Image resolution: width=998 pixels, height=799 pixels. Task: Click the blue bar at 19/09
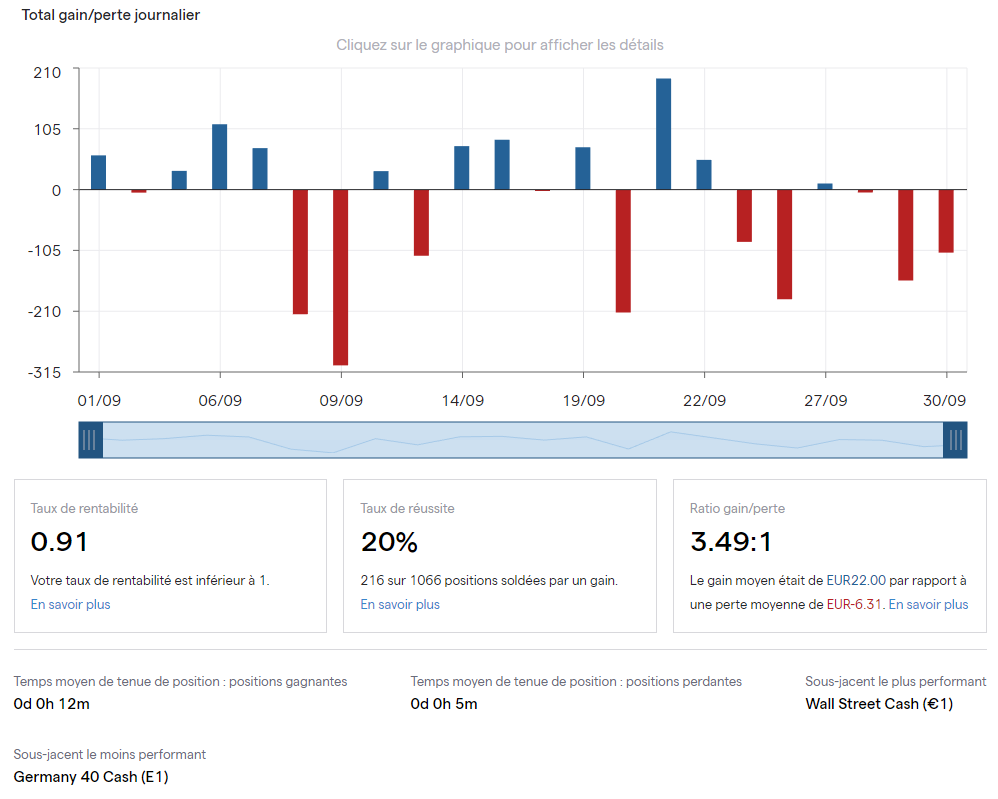[x=583, y=168]
